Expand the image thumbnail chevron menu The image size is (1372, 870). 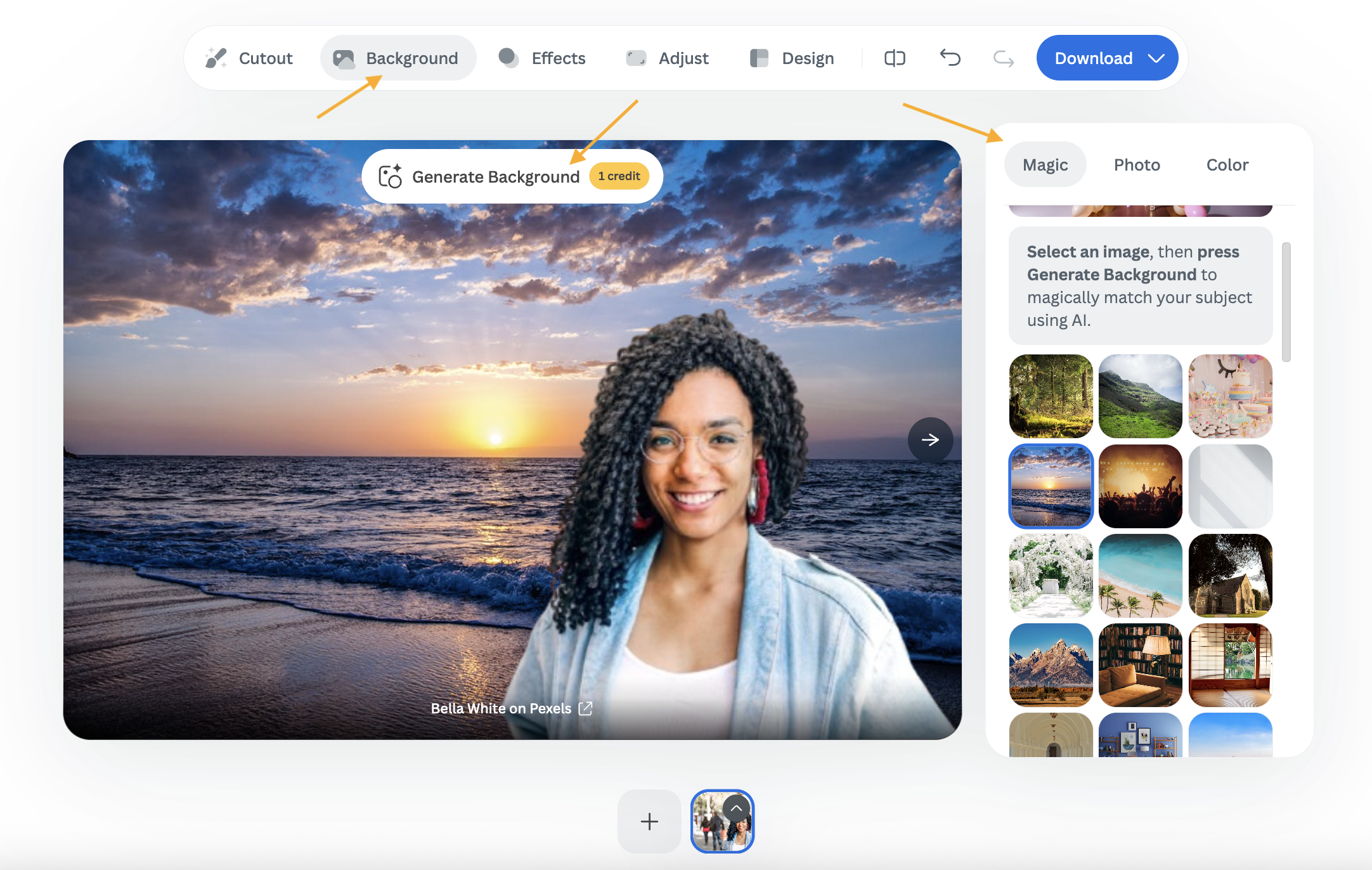736,808
